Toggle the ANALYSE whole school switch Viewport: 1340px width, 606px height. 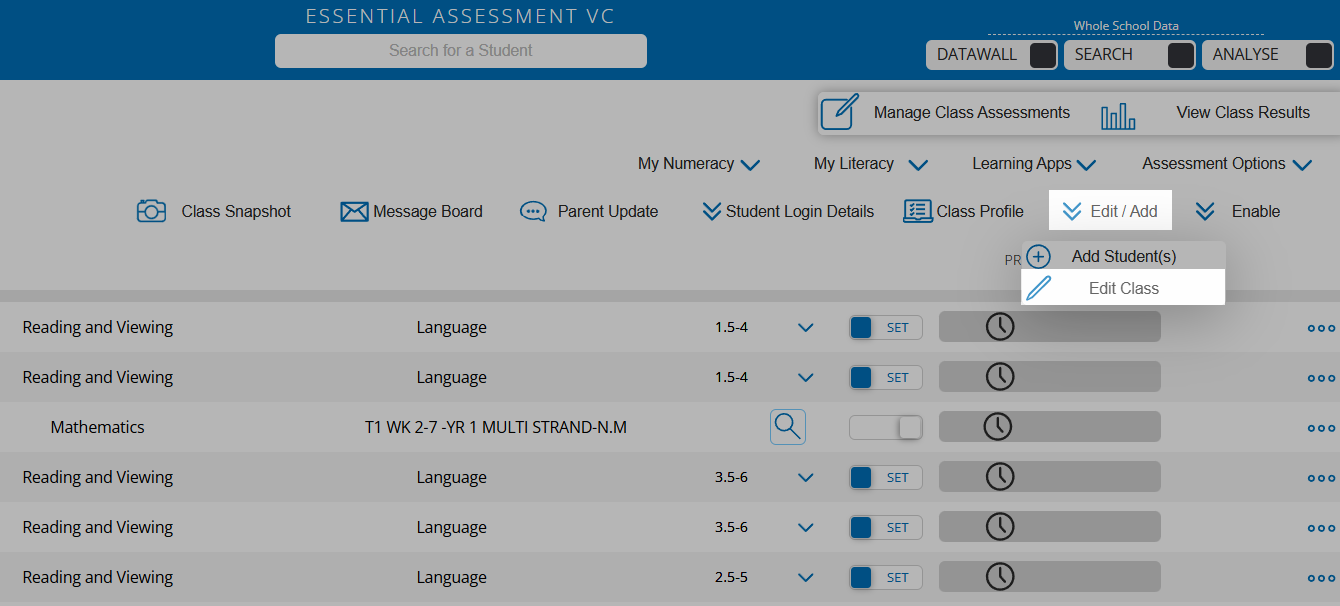tap(1319, 55)
